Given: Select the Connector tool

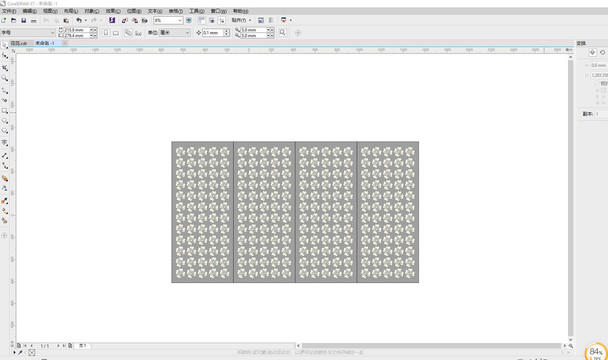Looking at the screenshot, I should [5, 166].
